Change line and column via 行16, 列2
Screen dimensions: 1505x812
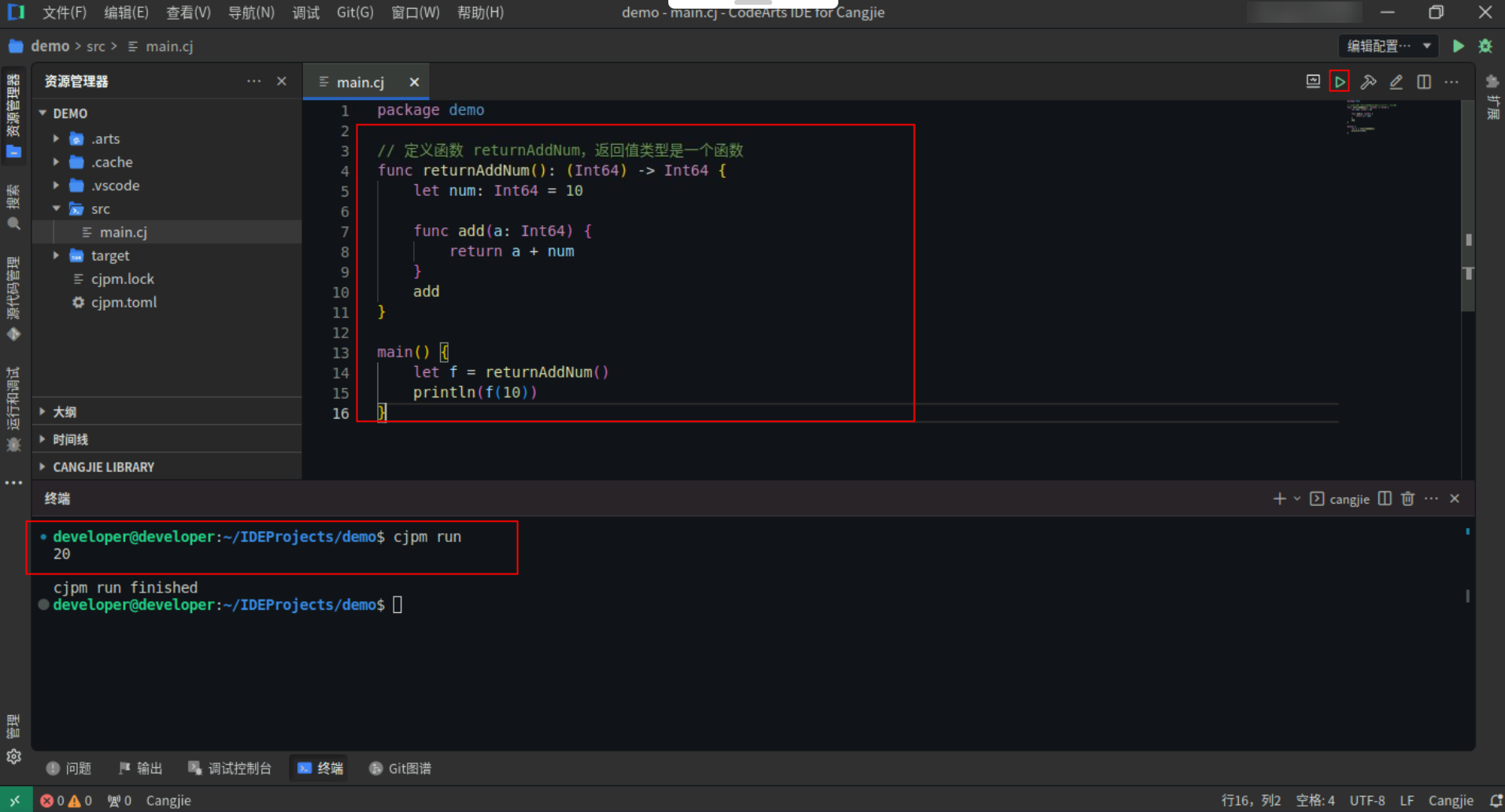pos(1251,800)
